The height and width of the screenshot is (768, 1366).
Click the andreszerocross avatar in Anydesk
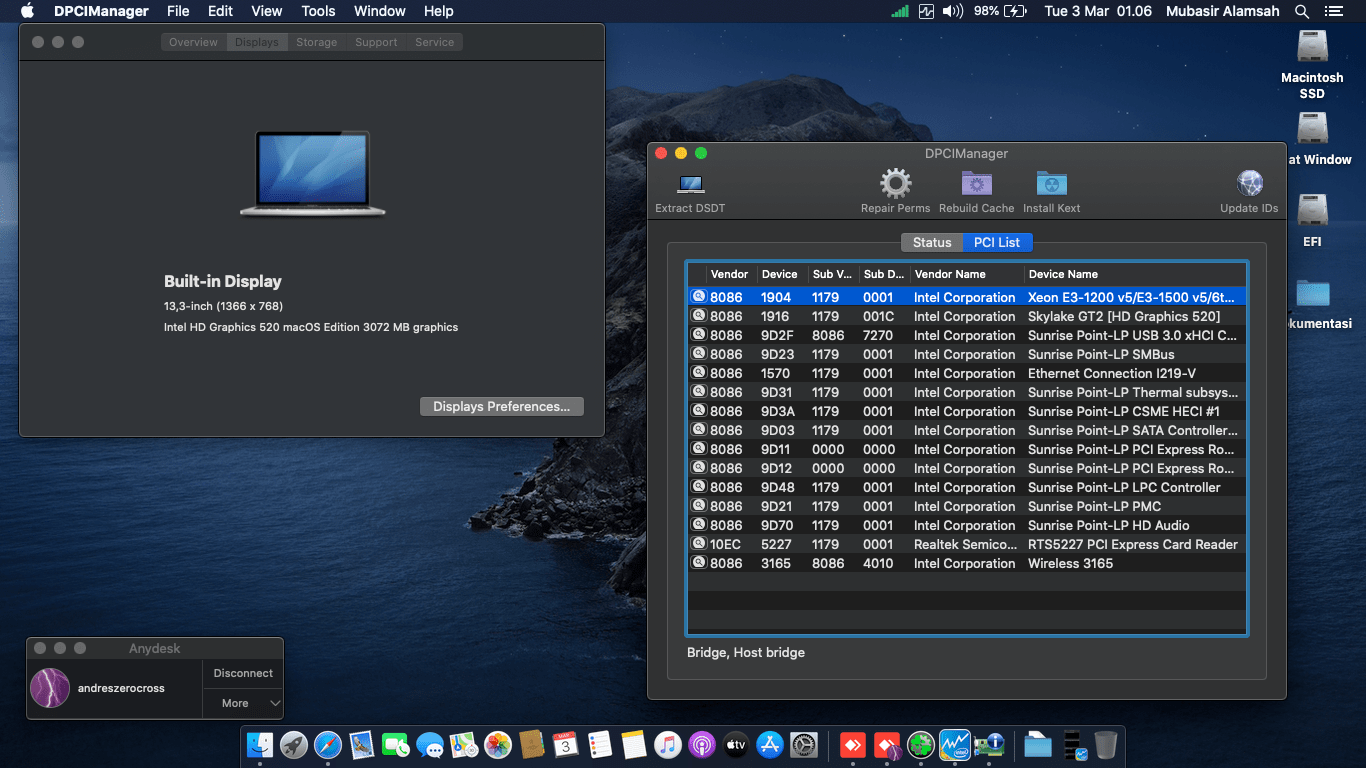(x=50, y=688)
